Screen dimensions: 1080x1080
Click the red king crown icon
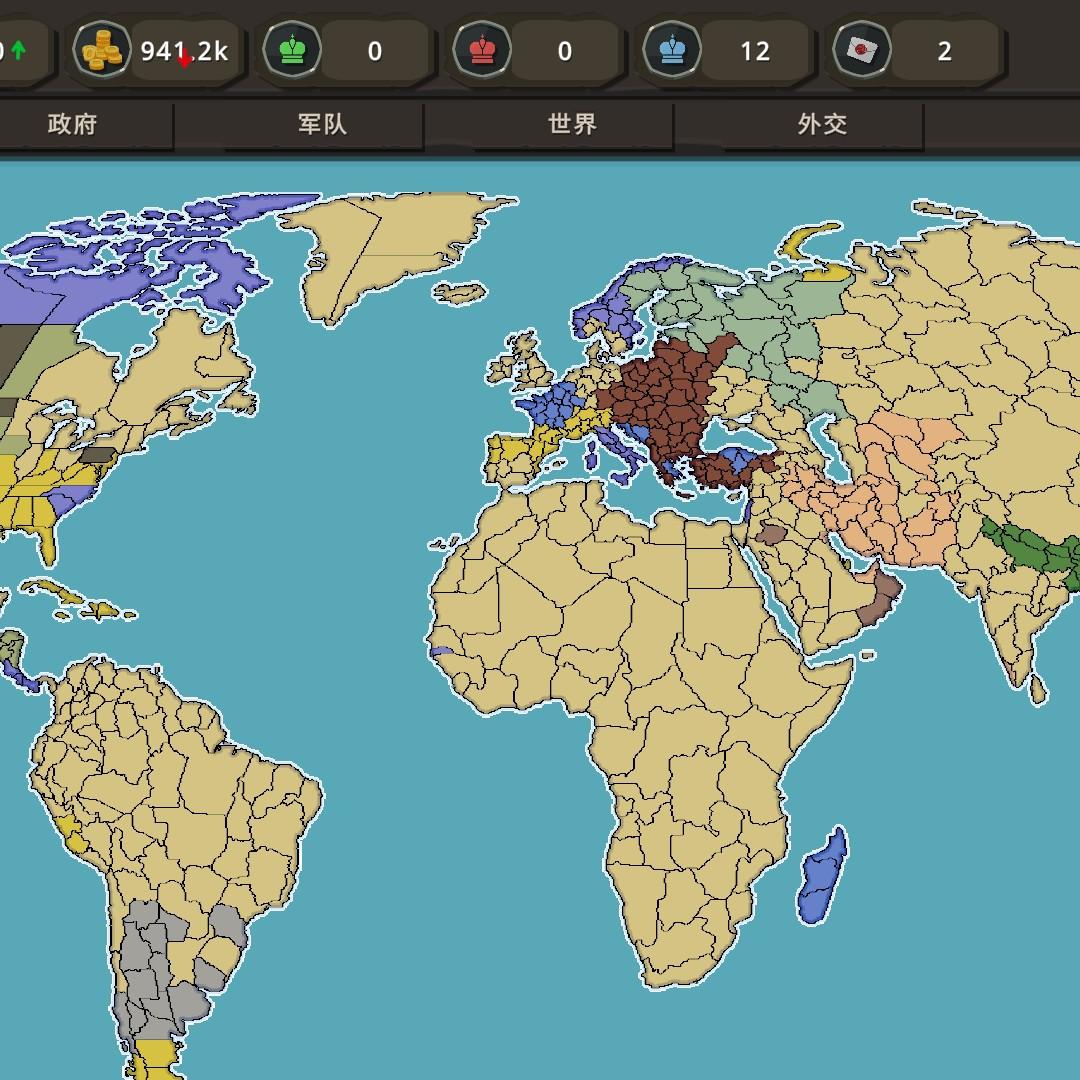click(482, 49)
